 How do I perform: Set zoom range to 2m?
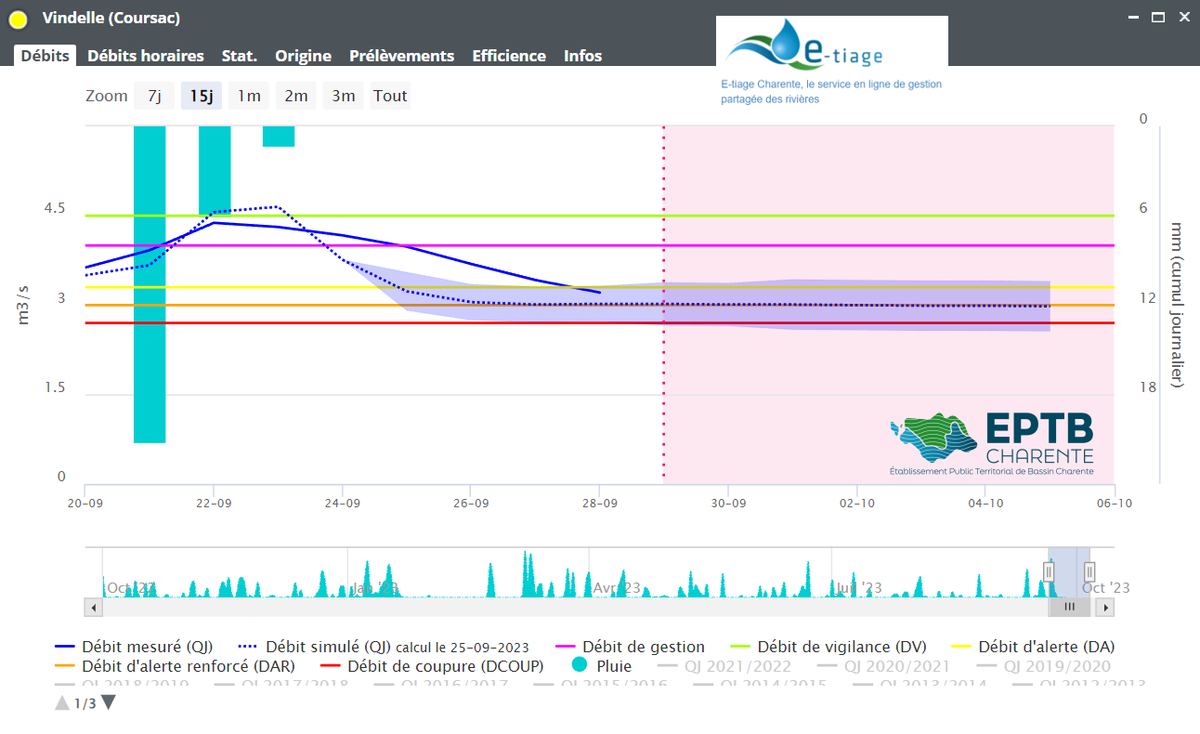(x=296, y=96)
